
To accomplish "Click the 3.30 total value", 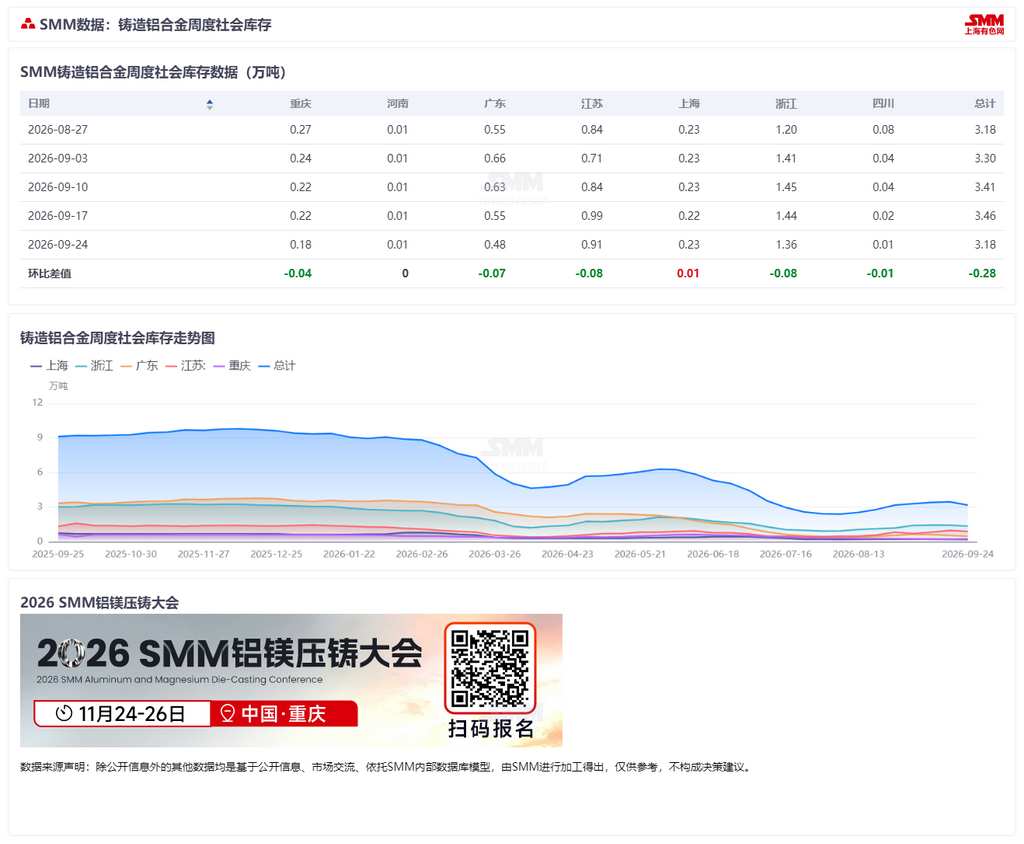I will pos(985,159).
